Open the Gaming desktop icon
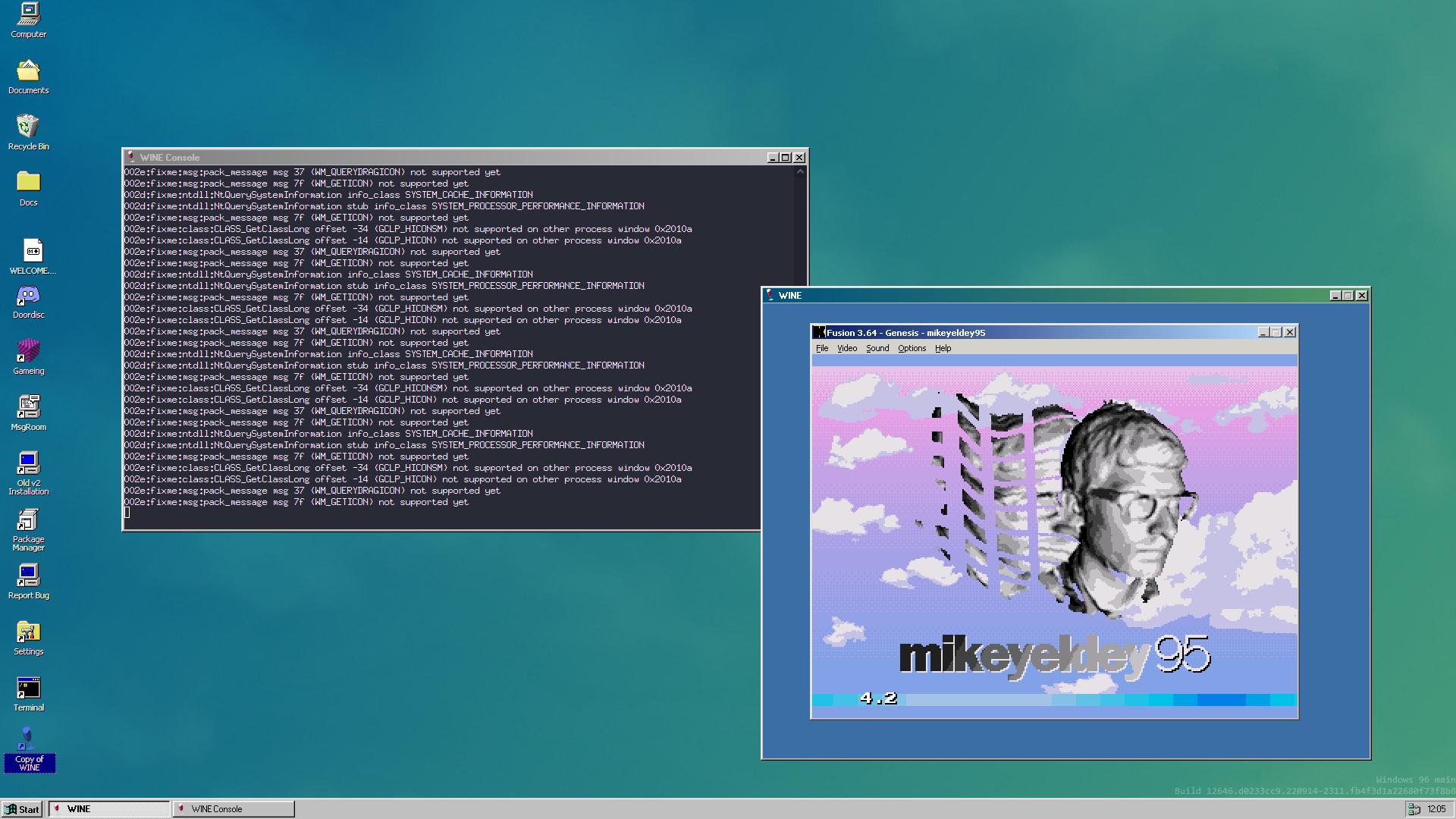The image size is (1456, 819). [x=28, y=351]
